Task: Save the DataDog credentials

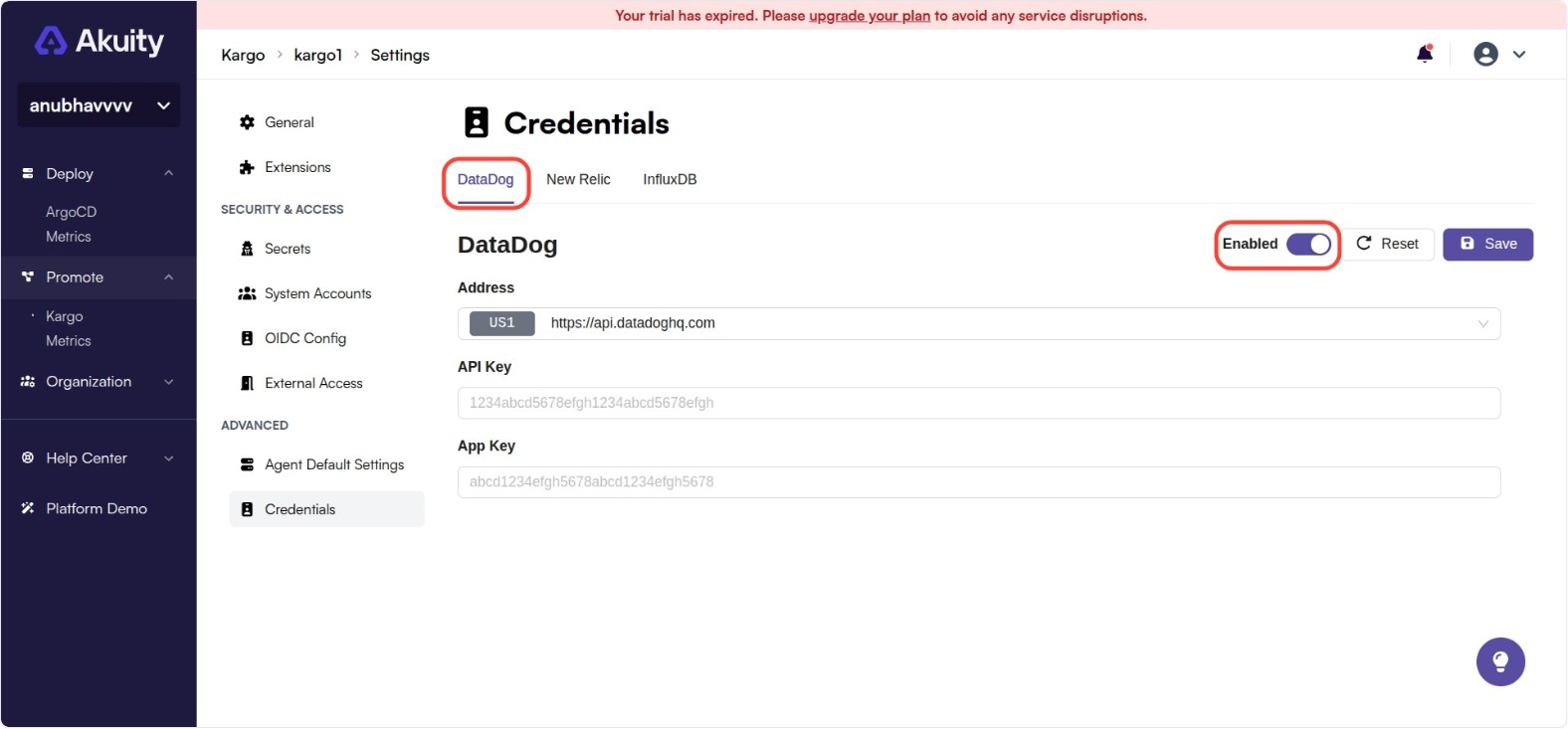Action: pyautogui.click(x=1487, y=244)
